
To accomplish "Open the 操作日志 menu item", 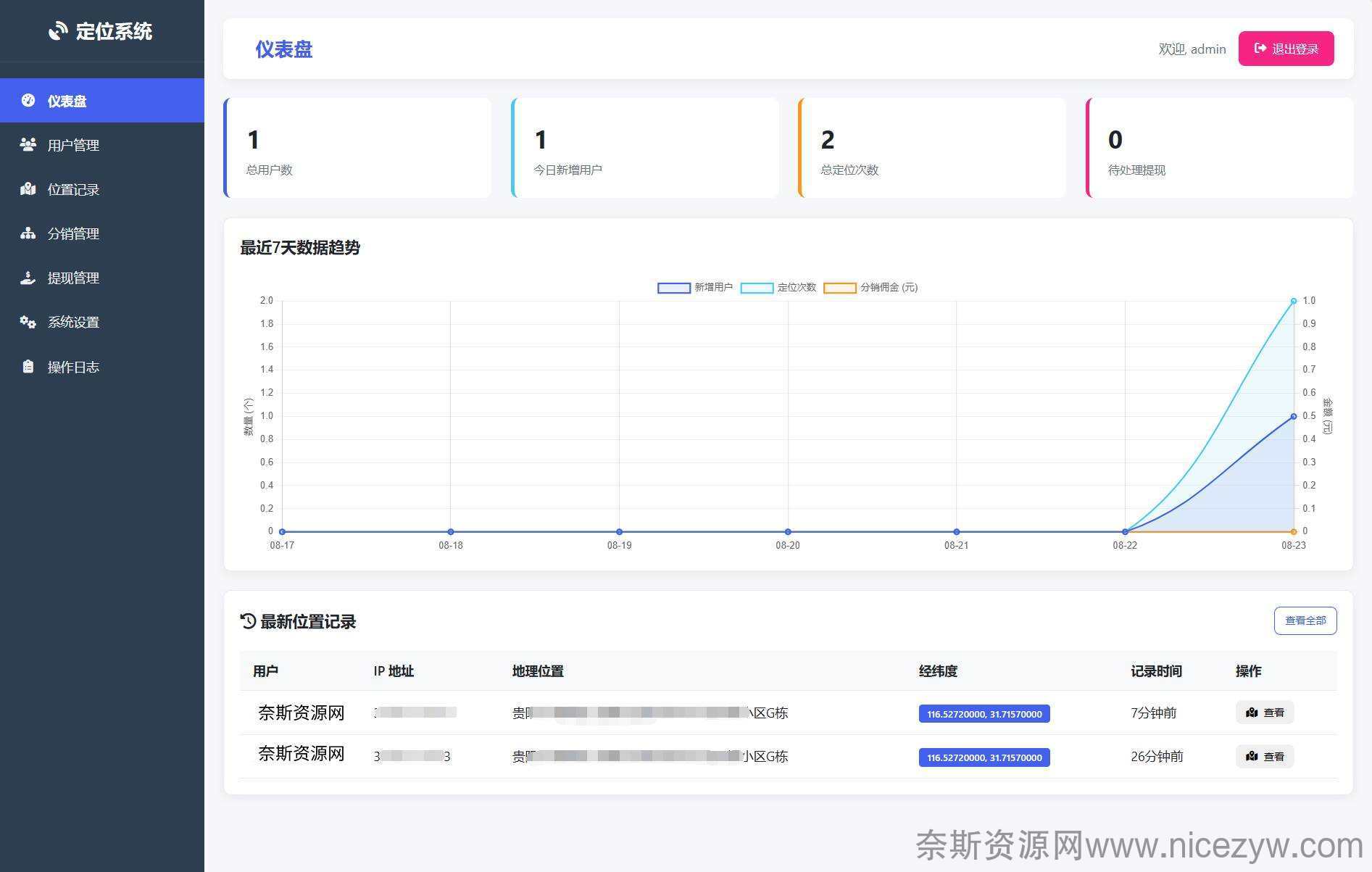I will click(x=73, y=367).
